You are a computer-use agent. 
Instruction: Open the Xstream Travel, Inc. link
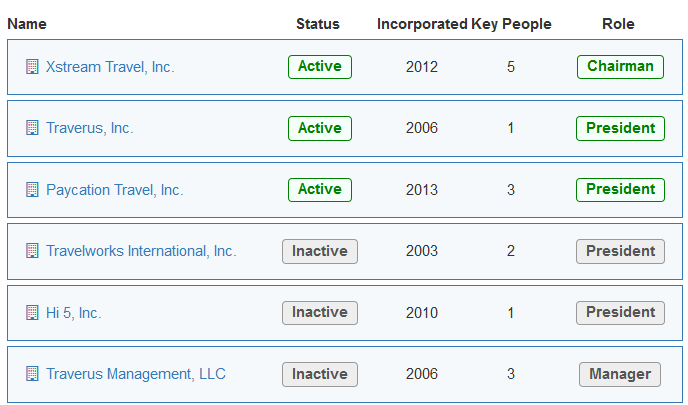coord(110,67)
